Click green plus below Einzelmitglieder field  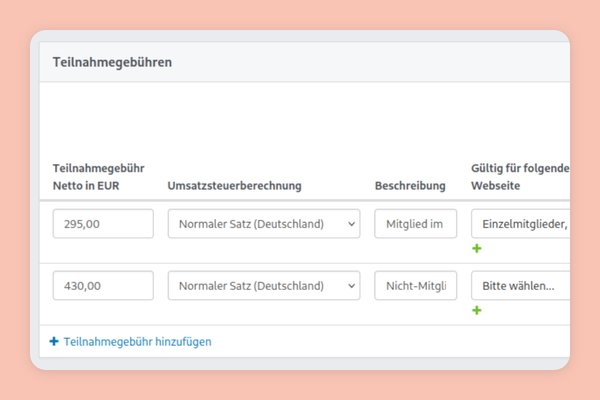click(477, 248)
